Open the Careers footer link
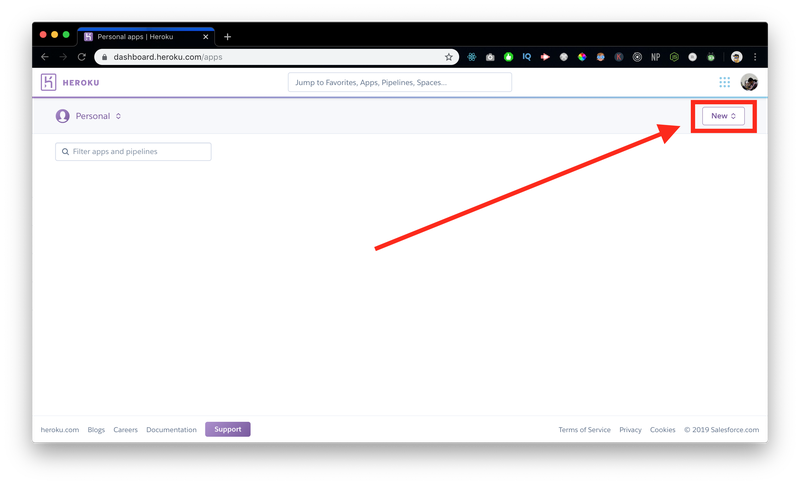Screen dimensions: 800x485 (x=126, y=429)
